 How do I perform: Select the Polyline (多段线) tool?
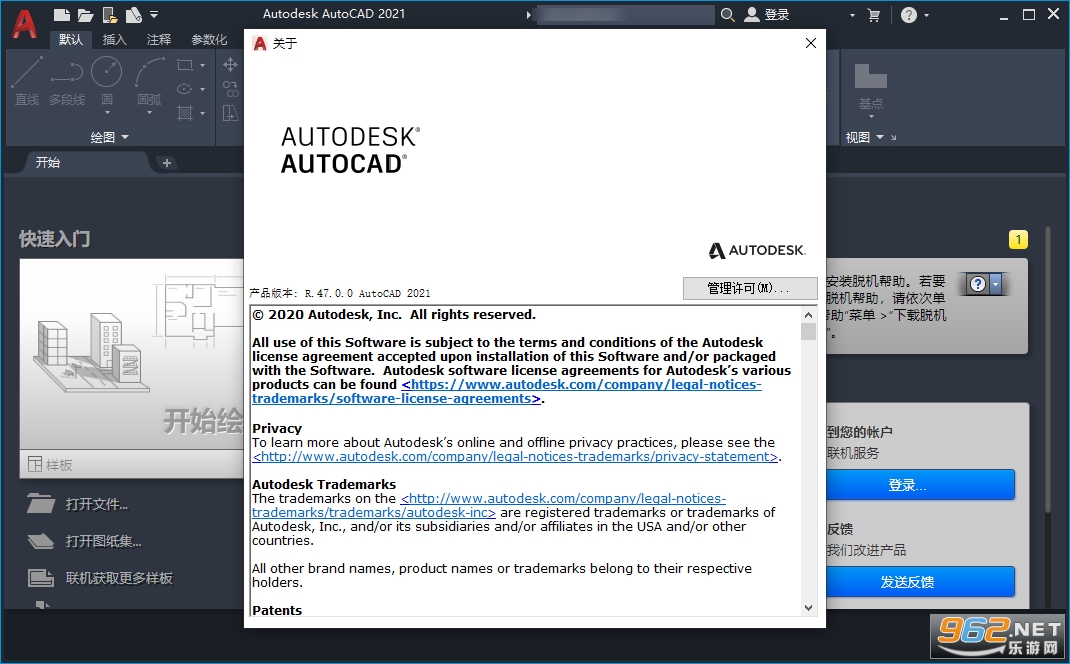[67, 82]
